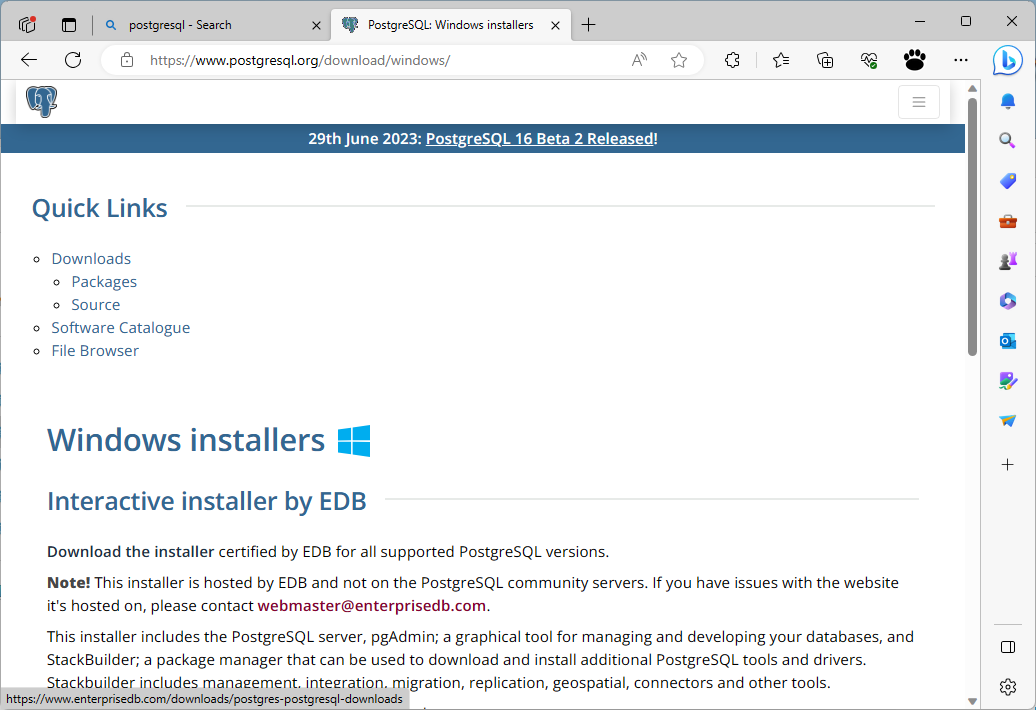Add this page to favorites star
The image size is (1036, 710).
[x=679, y=60]
